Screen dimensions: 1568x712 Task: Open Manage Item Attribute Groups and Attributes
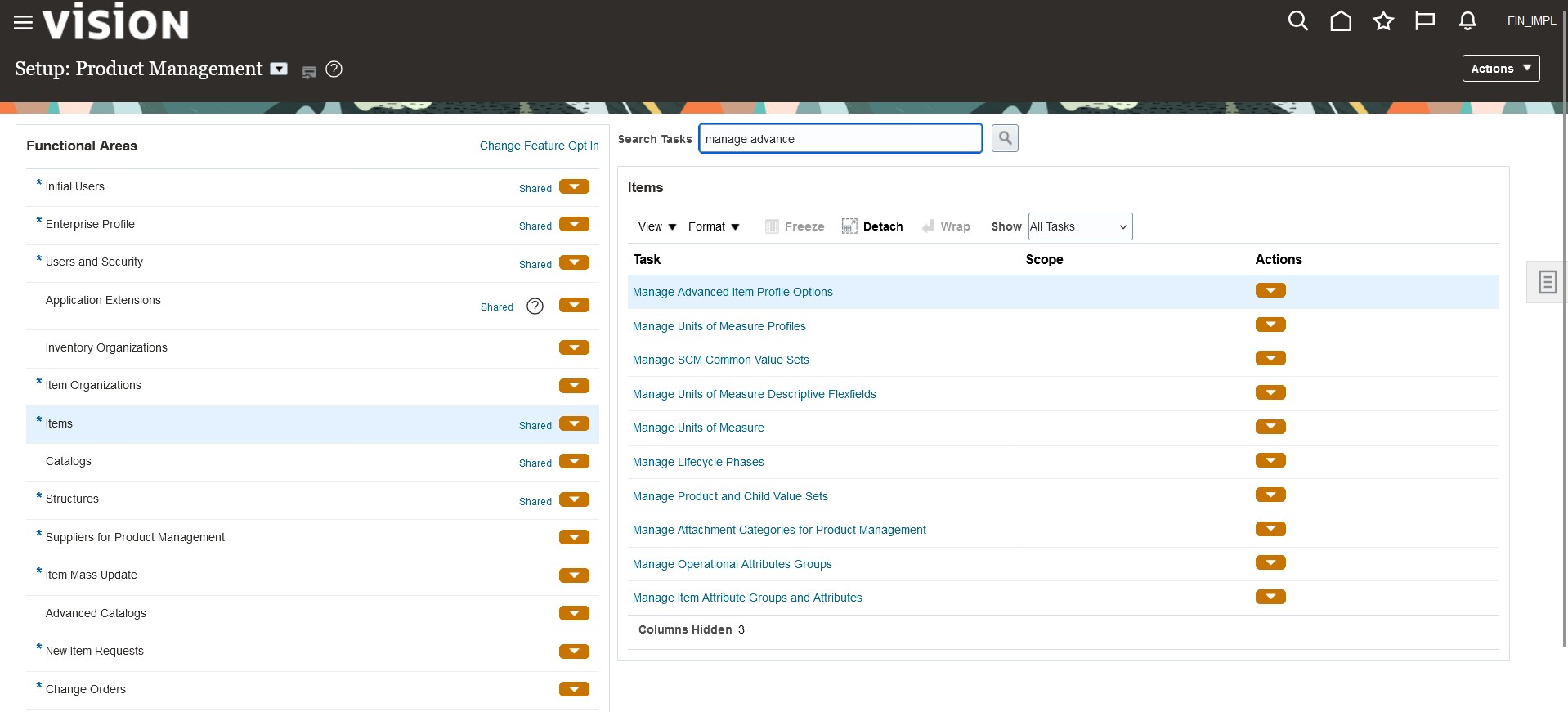(x=747, y=598)
